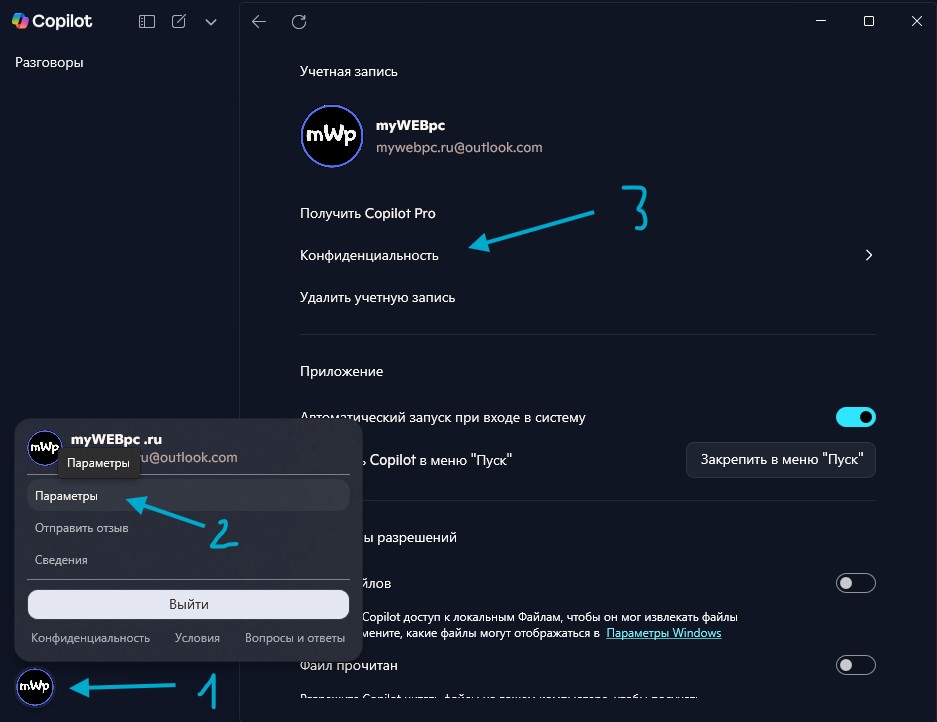Image resolution: width=937 pixels, height=722 pixels.
Task: Close the Copilot window
Action: click(917, 21)
